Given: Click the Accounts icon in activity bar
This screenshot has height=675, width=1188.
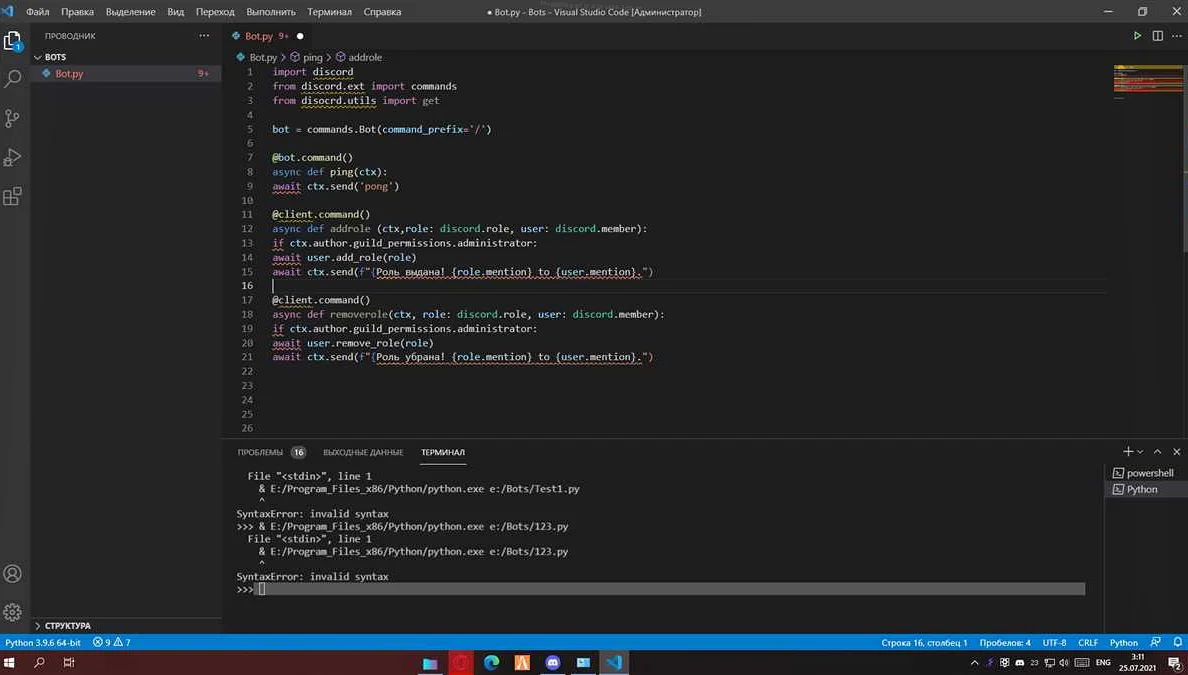Looking at the screenshot, I should [x=13, y=574].
